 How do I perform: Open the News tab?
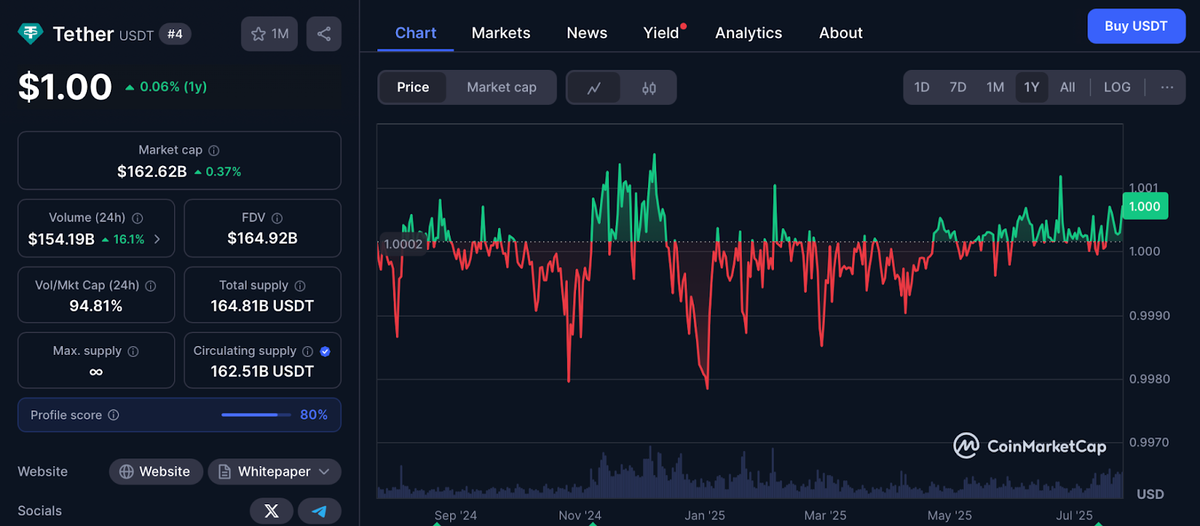[587, 33]
